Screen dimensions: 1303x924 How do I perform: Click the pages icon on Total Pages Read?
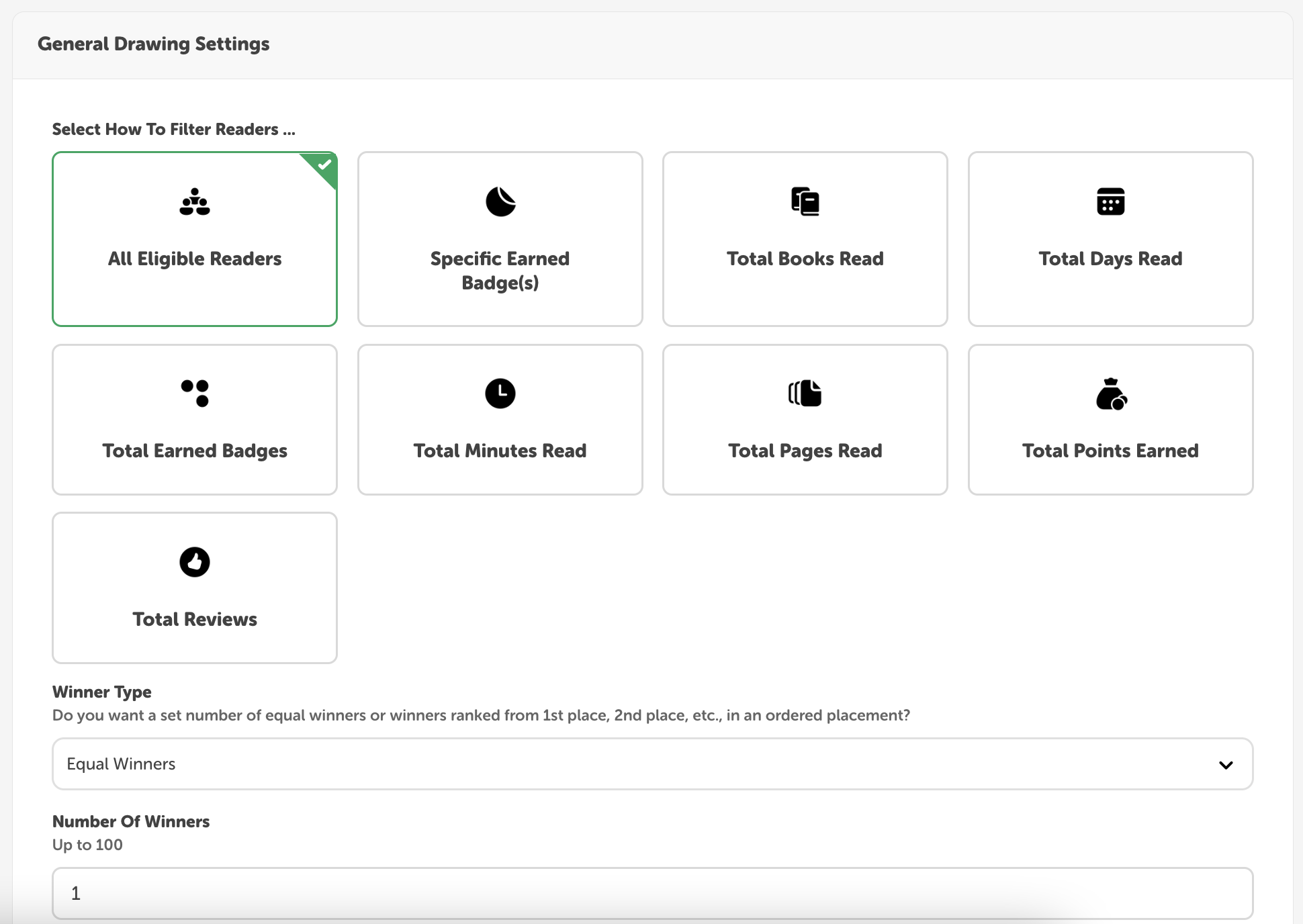click(x=805, y=393)
